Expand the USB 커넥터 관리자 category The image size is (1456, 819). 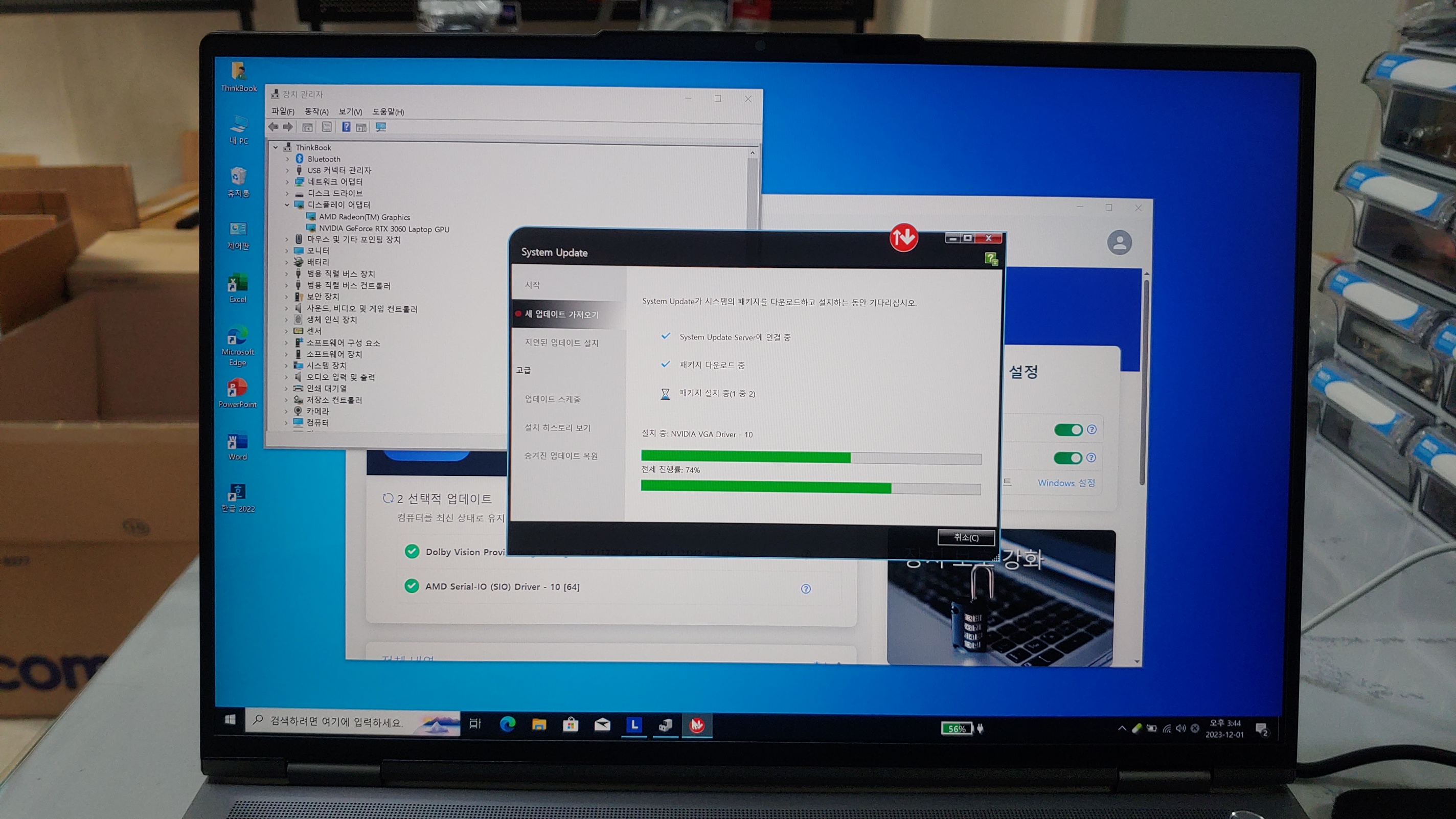pos(287,171)
